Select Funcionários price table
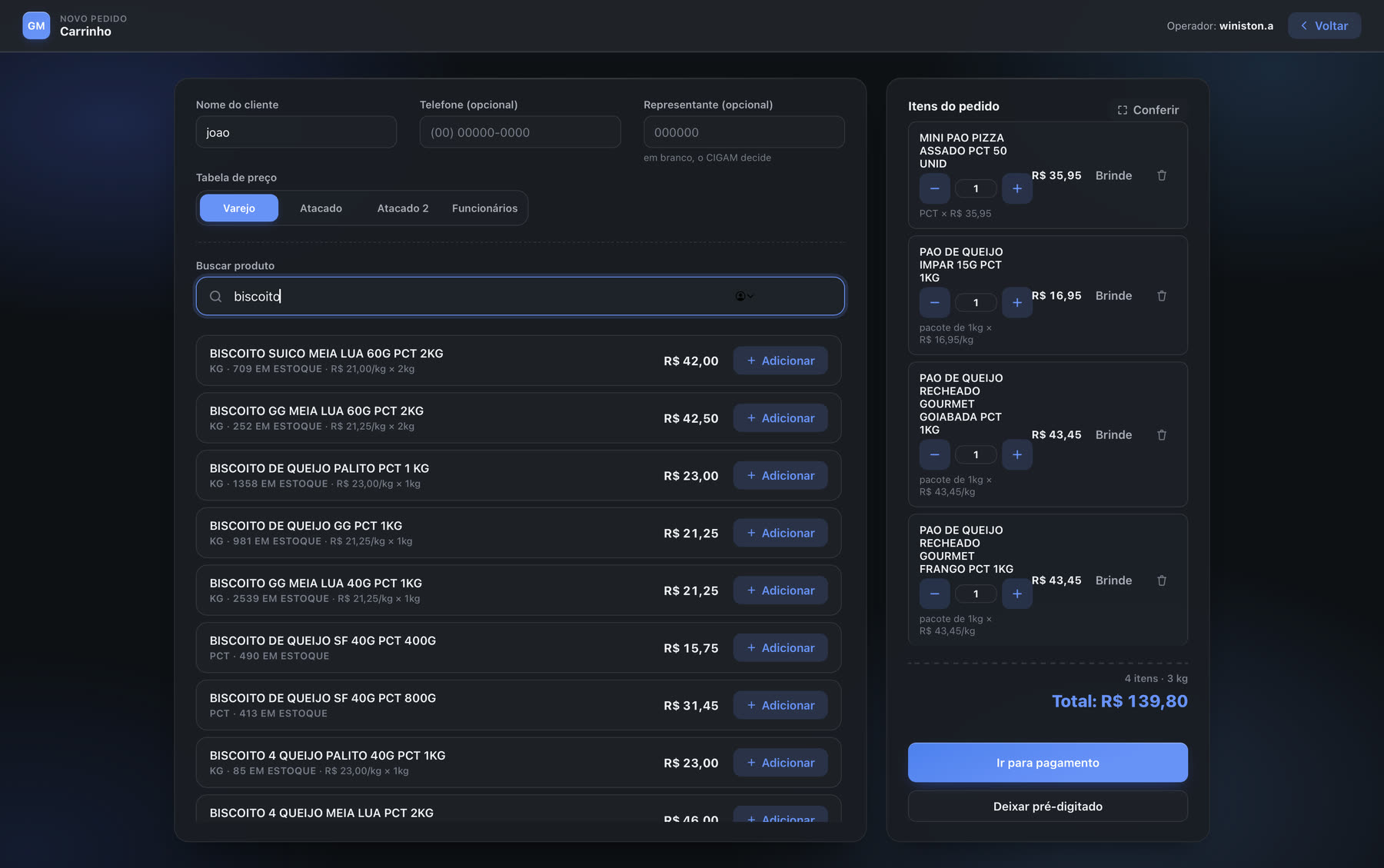 [x=484, y=208]
